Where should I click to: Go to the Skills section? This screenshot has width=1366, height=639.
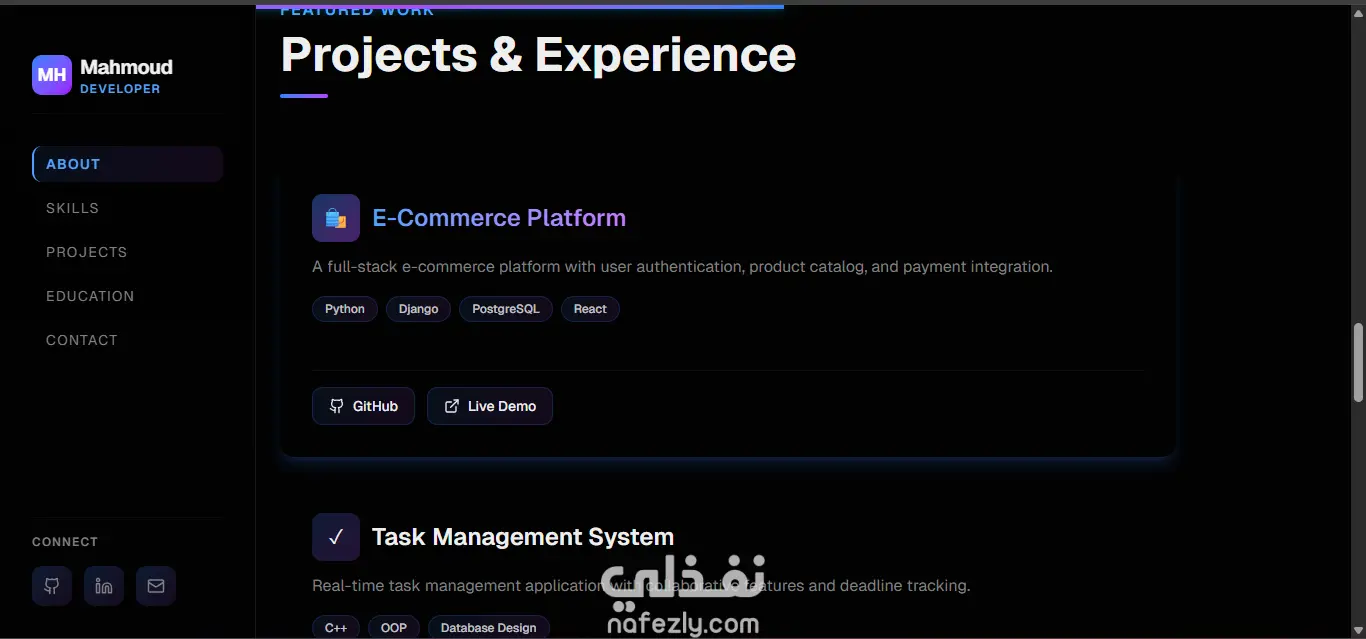[x=127, y=208]
